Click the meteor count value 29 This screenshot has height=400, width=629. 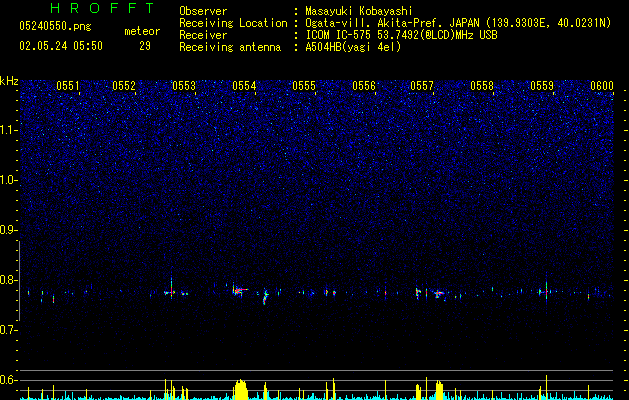pos(145,46)
